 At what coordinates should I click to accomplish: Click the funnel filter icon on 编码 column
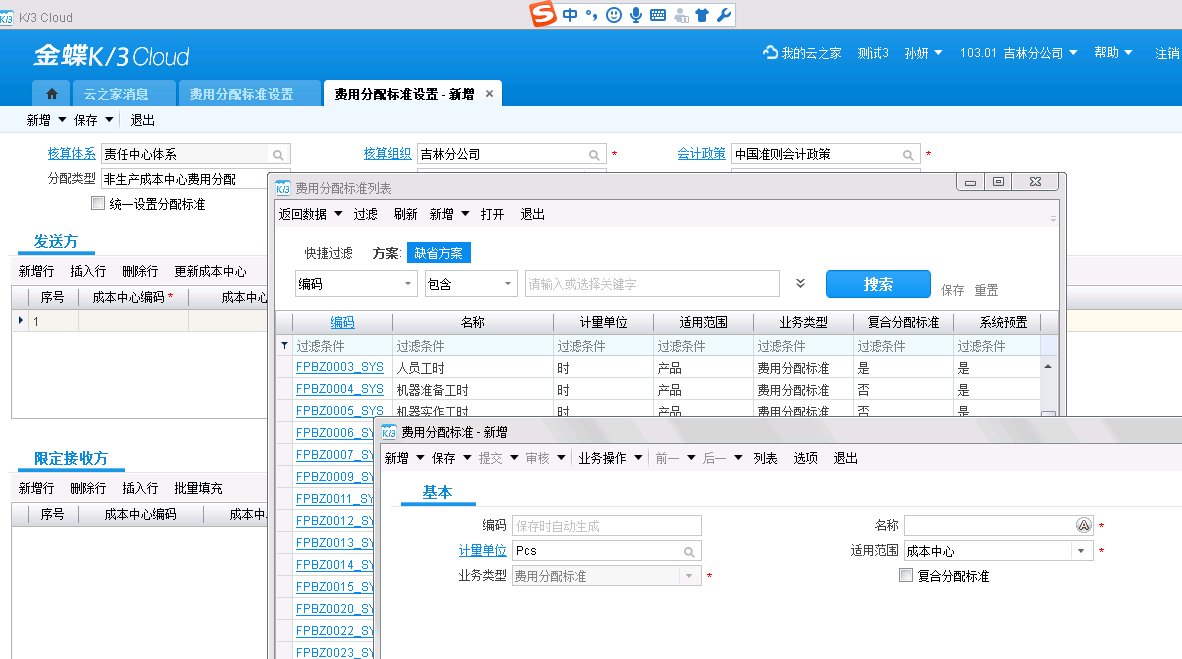[285, 345]
